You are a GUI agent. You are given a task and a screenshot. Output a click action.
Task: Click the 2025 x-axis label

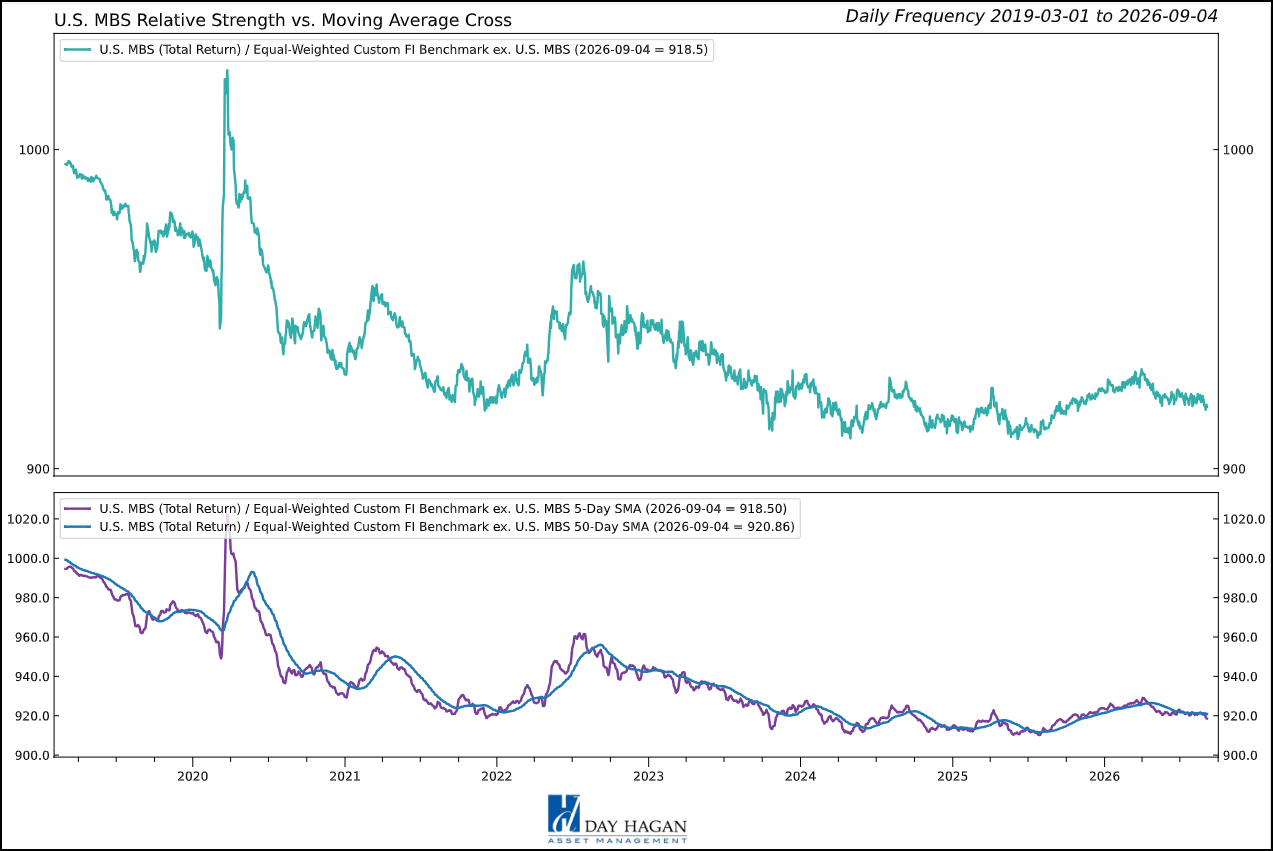point(952,776)
